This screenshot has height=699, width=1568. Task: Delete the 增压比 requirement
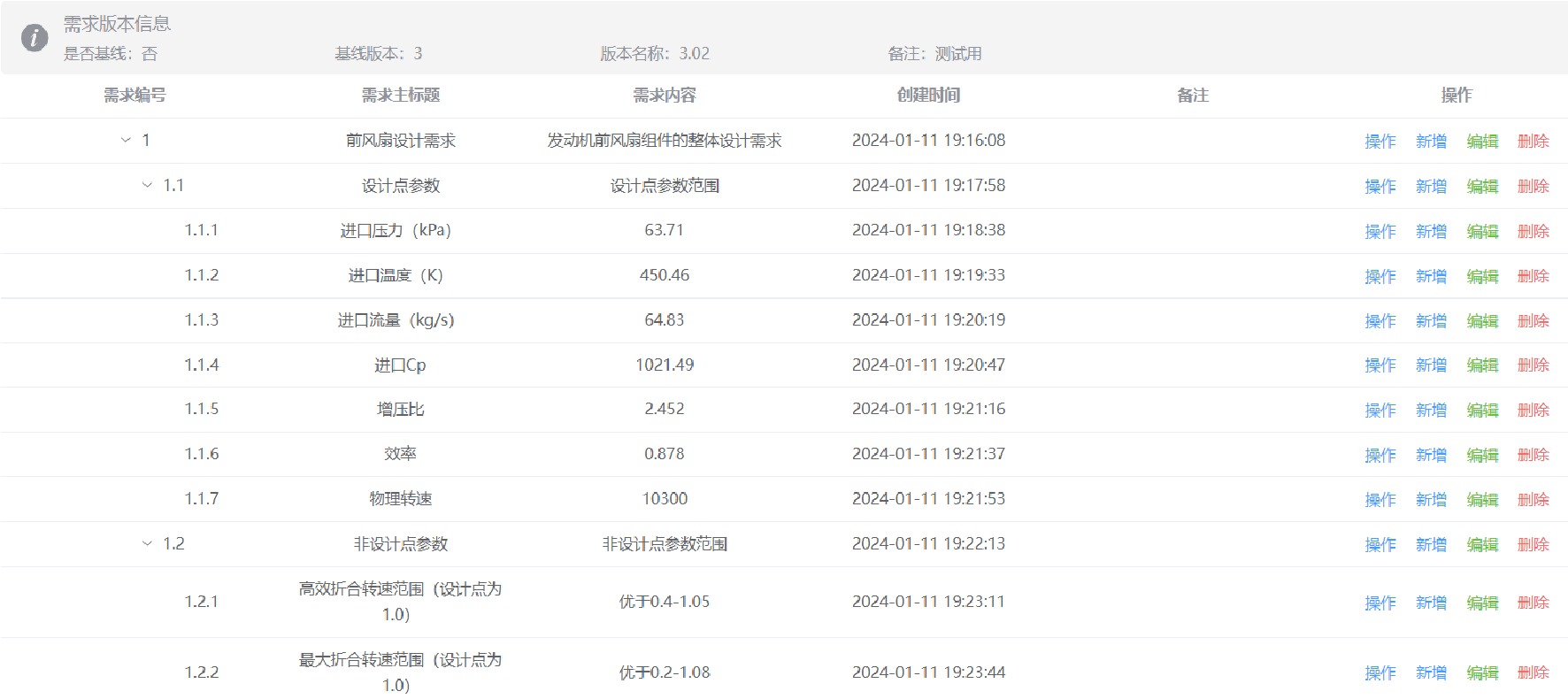pyautogui.click(x=1533, y=411)
